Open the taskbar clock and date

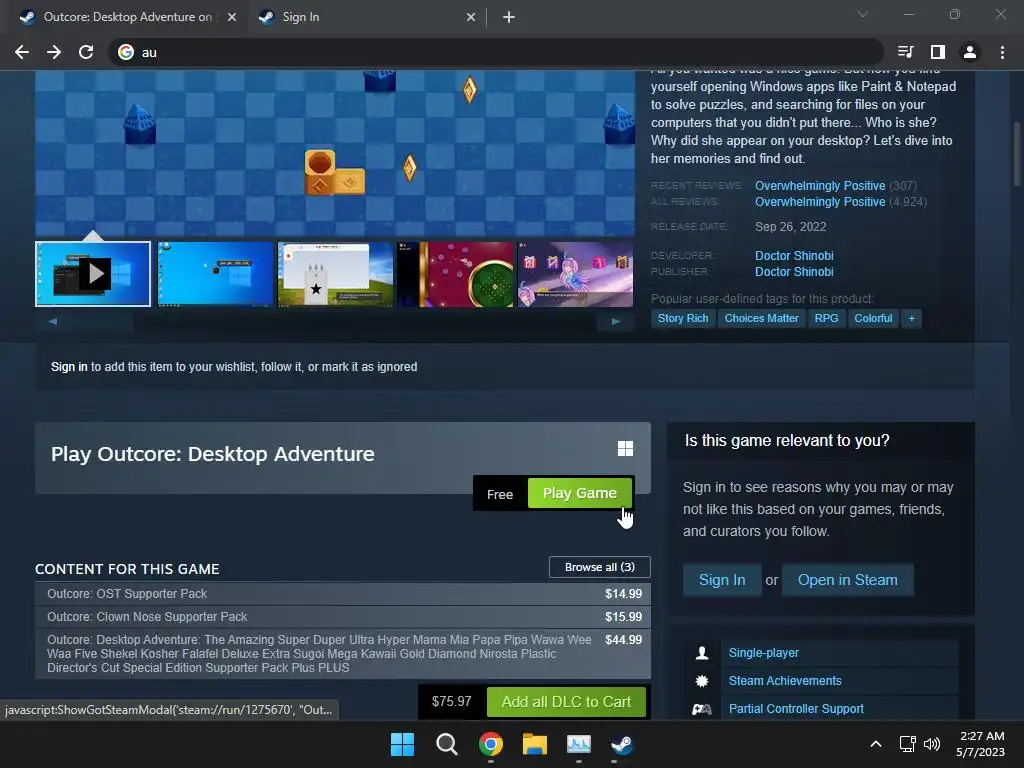point(980,744)
